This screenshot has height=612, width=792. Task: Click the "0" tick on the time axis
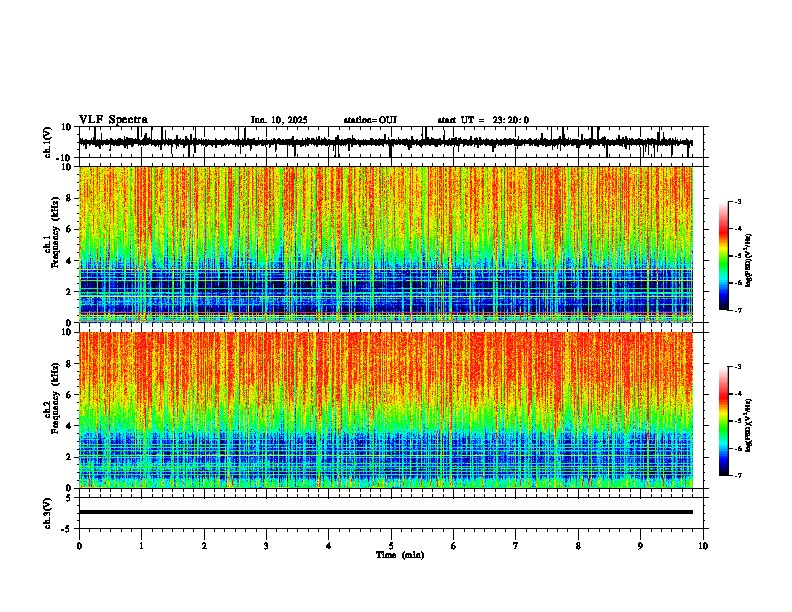click(x=79, y=546)
